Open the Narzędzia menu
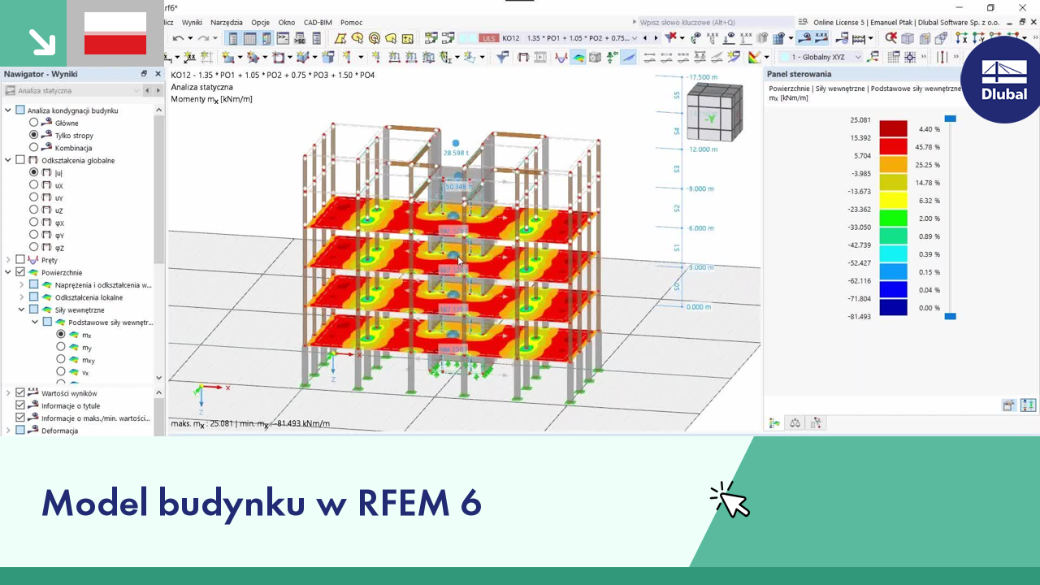Viewport: 1040px width, 585px height. tap(226, 22)
